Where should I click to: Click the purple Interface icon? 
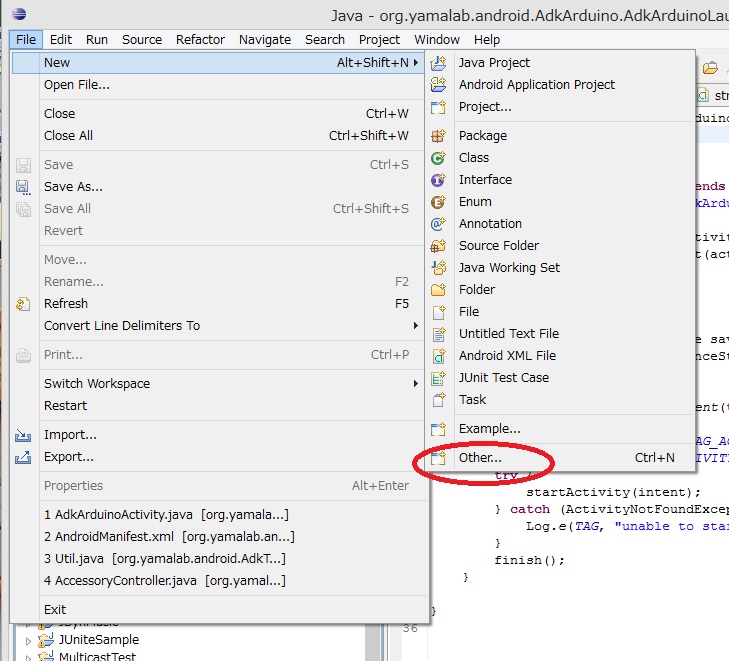click(438, 180)
